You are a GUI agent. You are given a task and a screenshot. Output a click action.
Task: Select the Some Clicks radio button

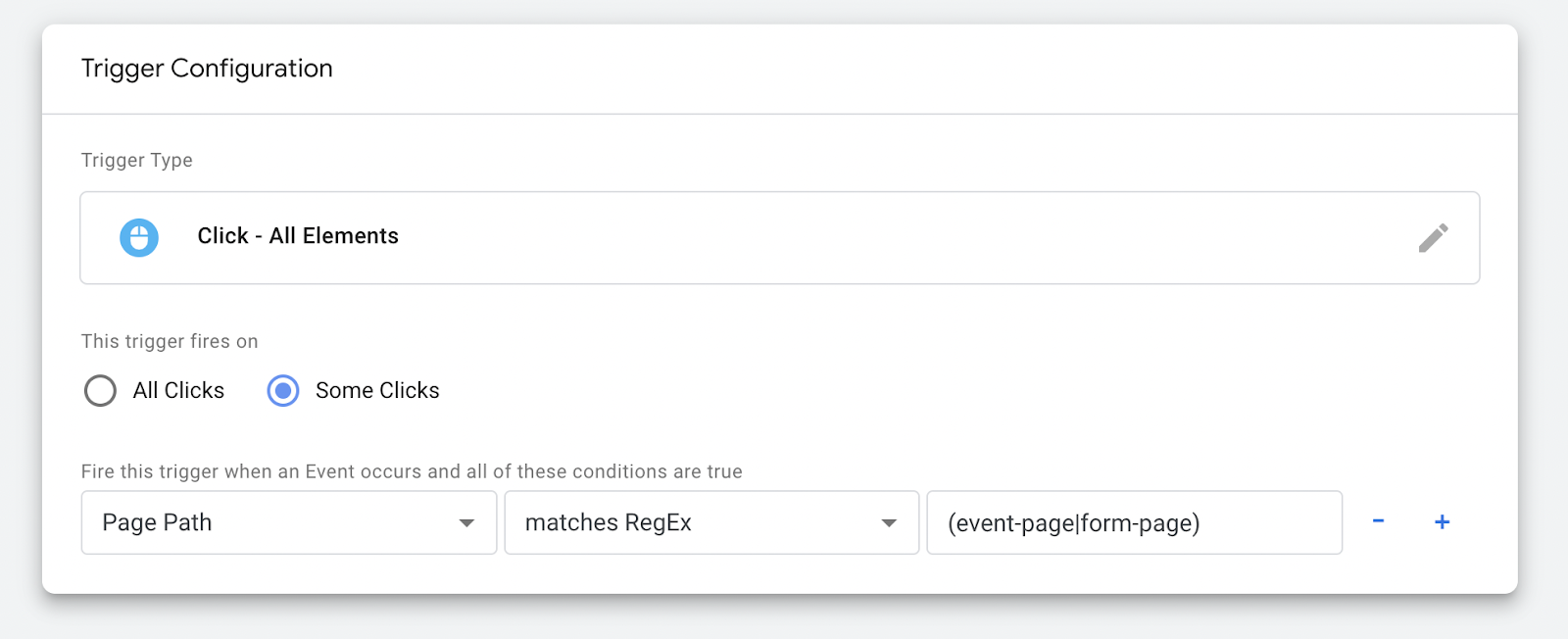pos(283,390)
